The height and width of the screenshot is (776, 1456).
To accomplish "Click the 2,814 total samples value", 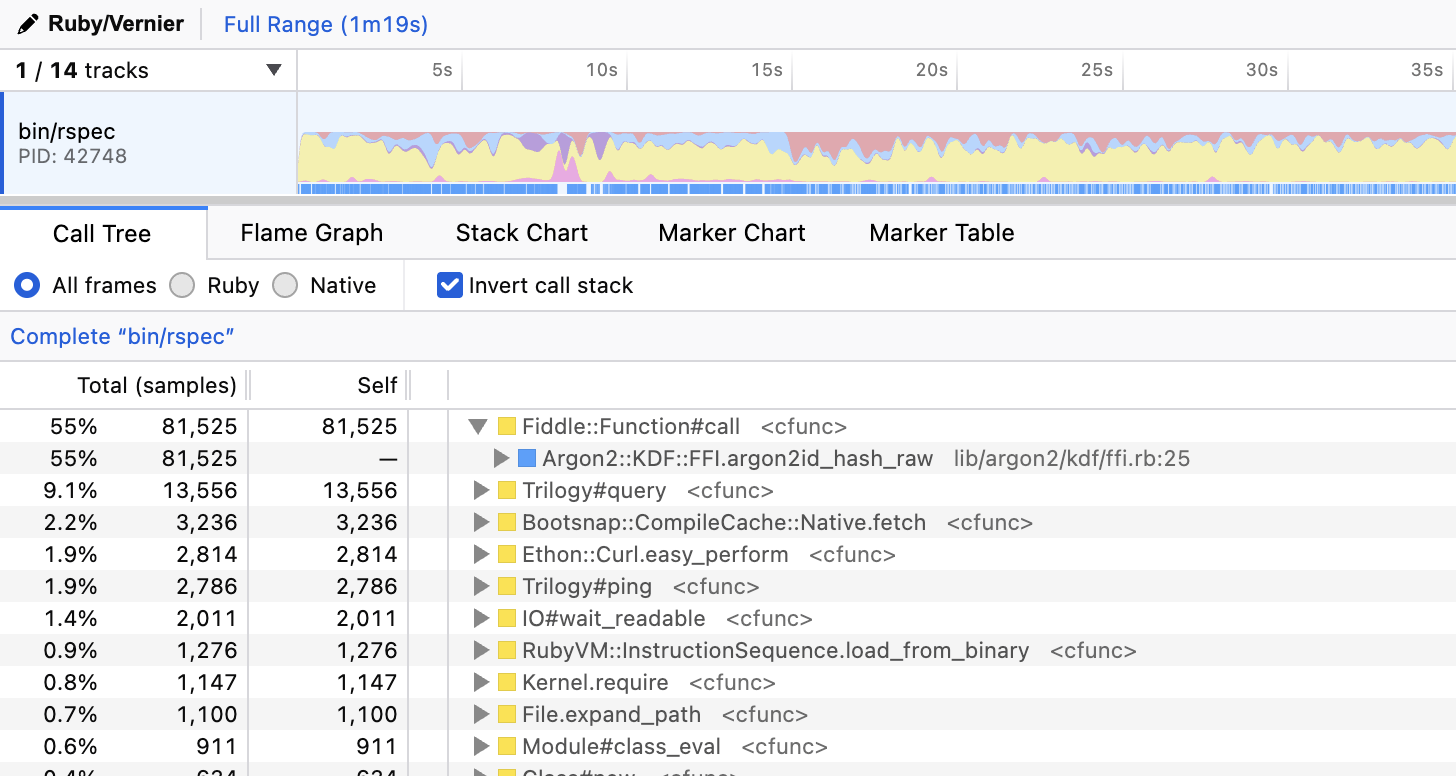I will (207, 555).
